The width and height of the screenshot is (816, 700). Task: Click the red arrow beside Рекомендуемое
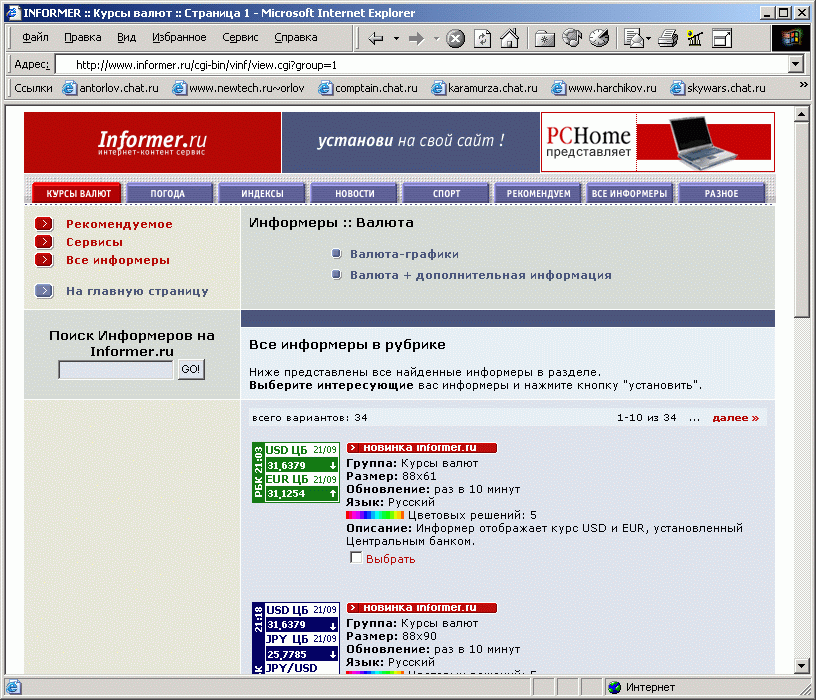pyautogui.click(x=44, y=224)
